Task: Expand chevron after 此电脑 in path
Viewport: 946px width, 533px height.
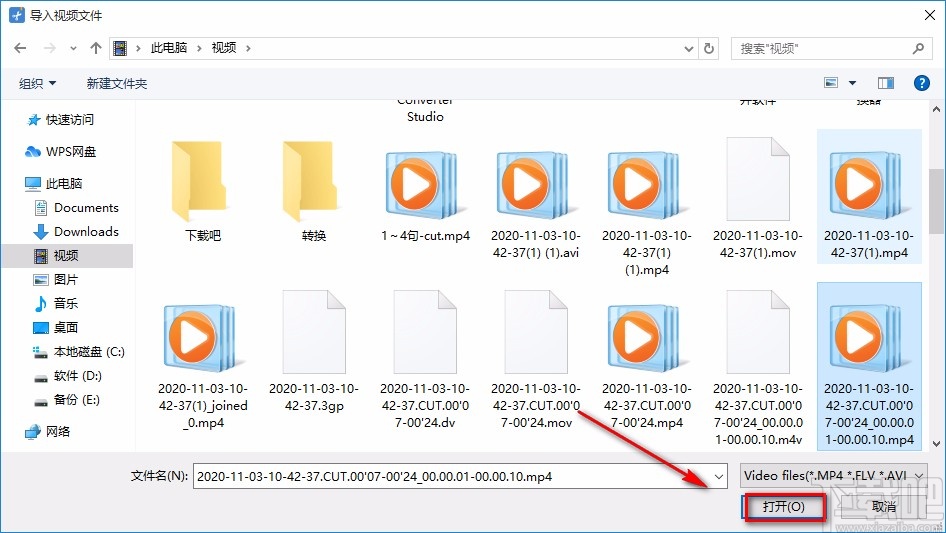Action: point(199,48)
